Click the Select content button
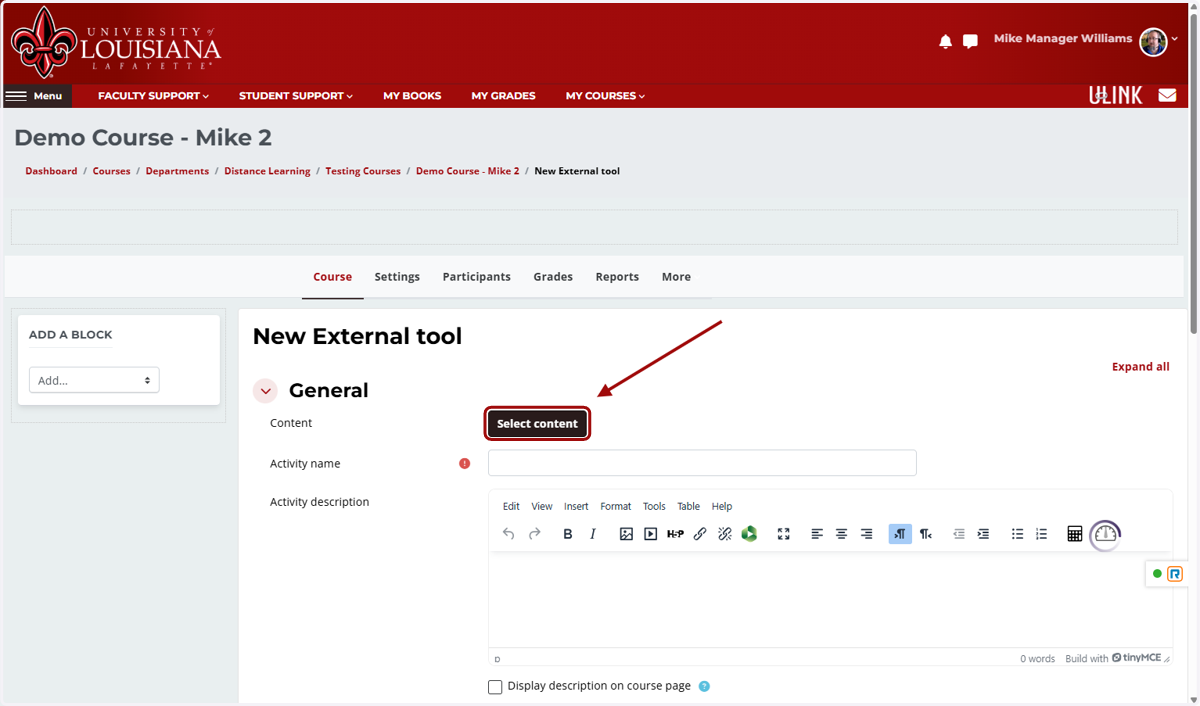1200x706 pixels. (x=537, y=424)
